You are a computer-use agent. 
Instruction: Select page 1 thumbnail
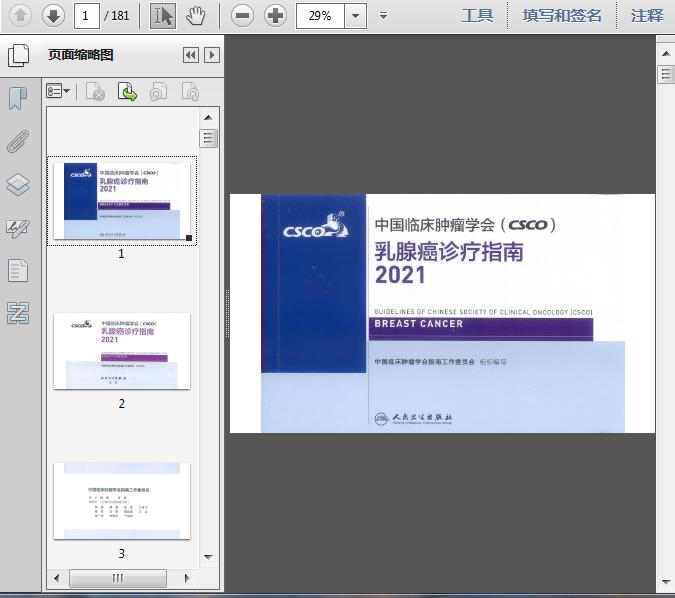[x=122, y=201]
